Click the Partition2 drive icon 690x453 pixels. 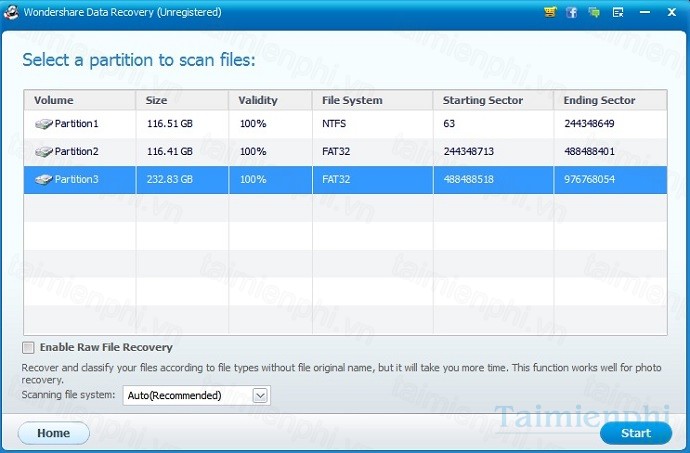(44, 152)
